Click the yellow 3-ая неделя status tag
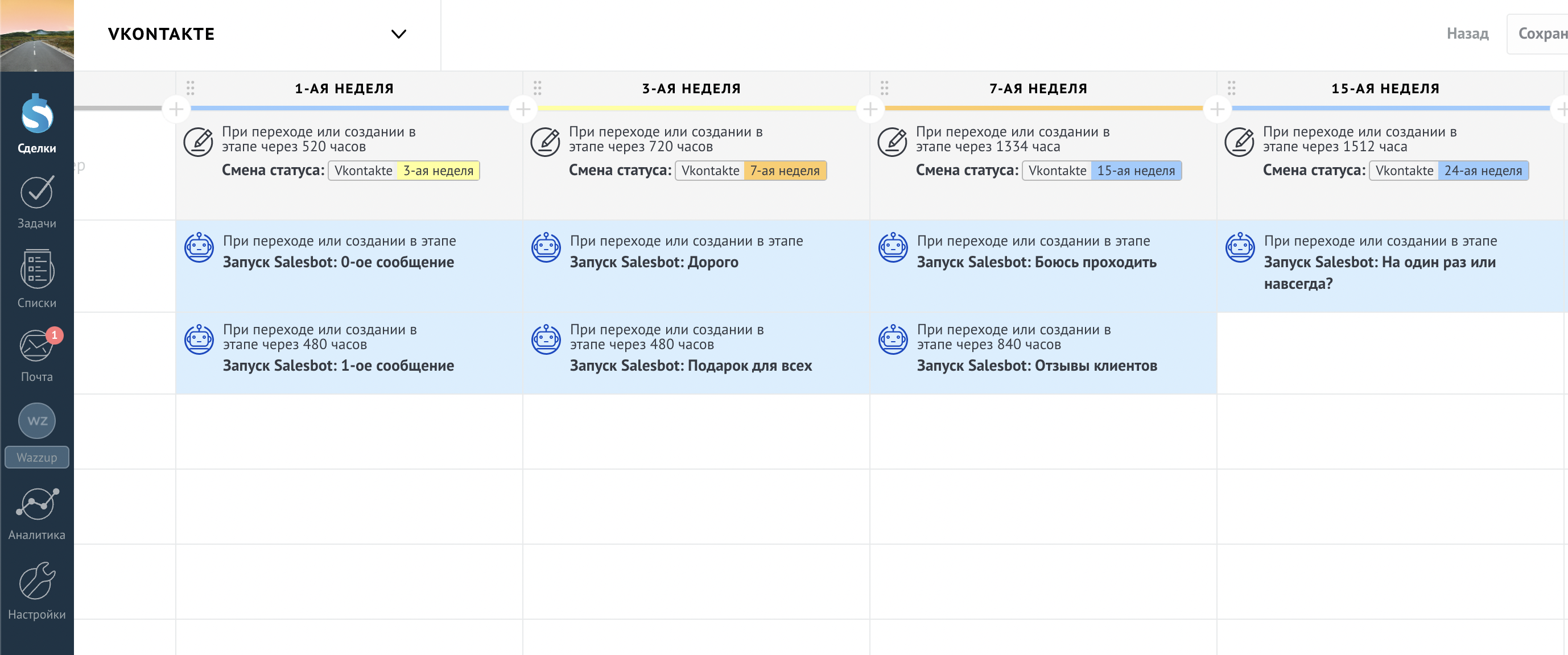This screenshot has width=1568, height=655. coord(438,171)
